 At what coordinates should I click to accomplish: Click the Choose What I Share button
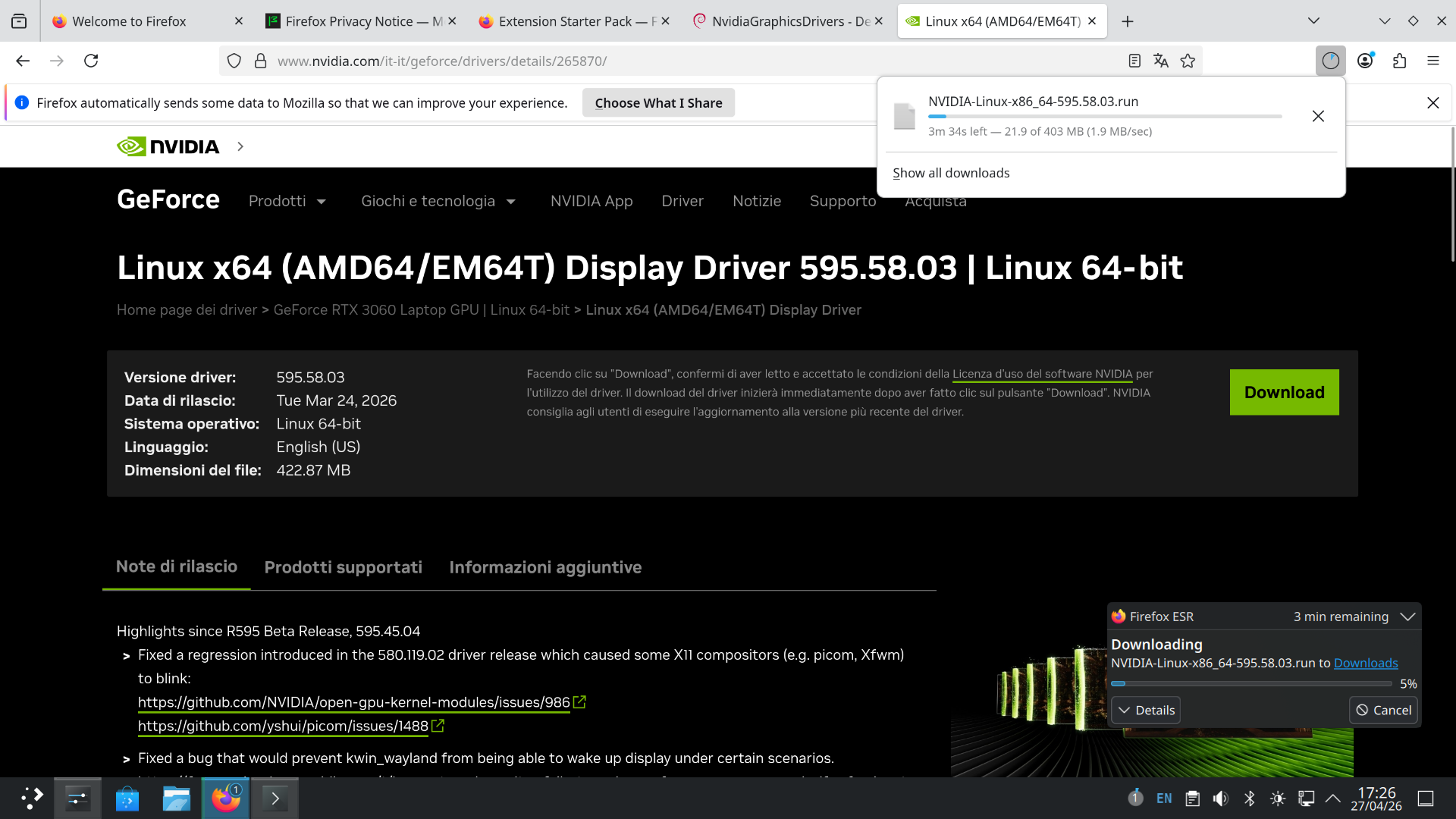658,102
